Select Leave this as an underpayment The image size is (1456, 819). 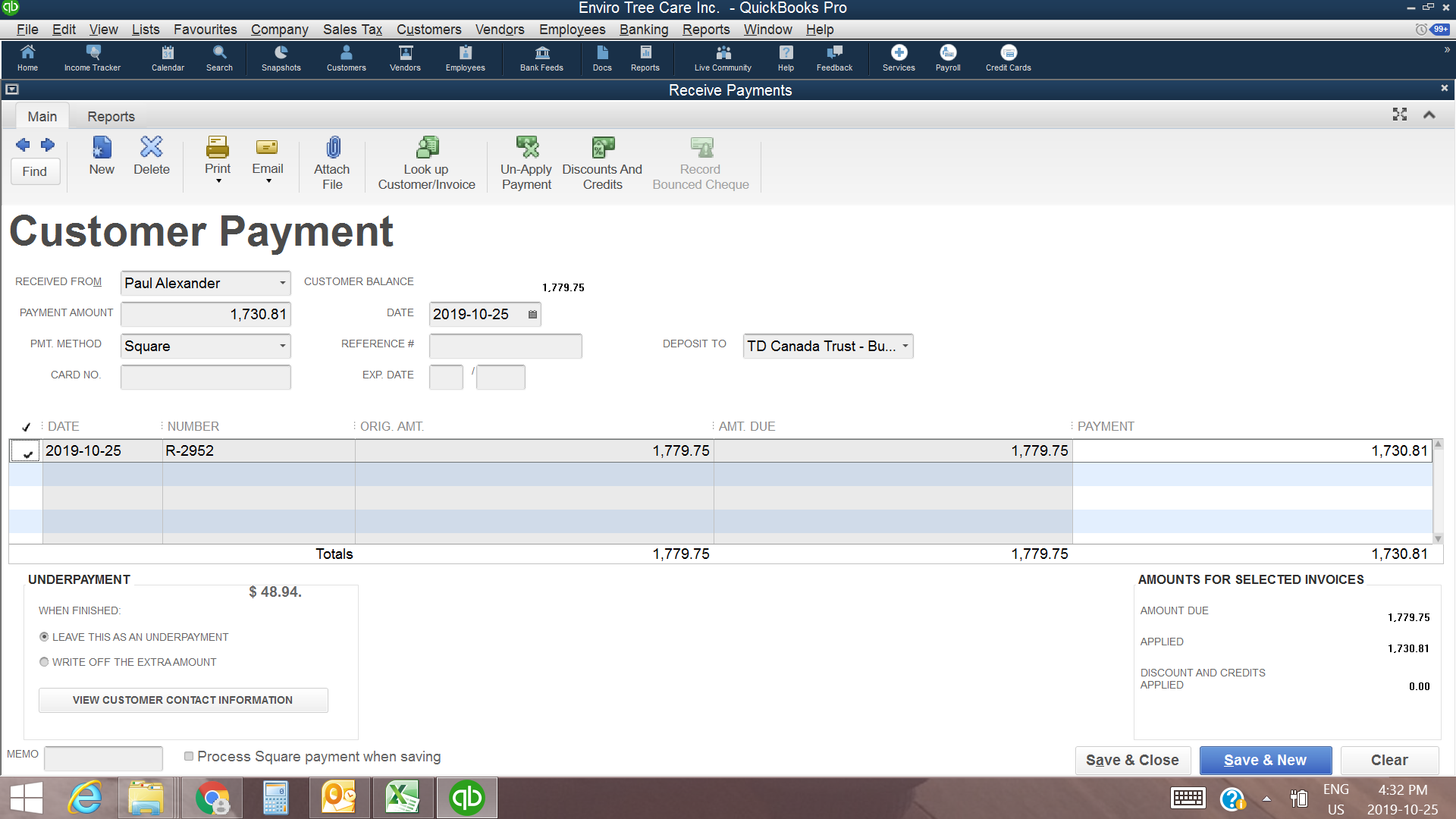tap(44, 637)
